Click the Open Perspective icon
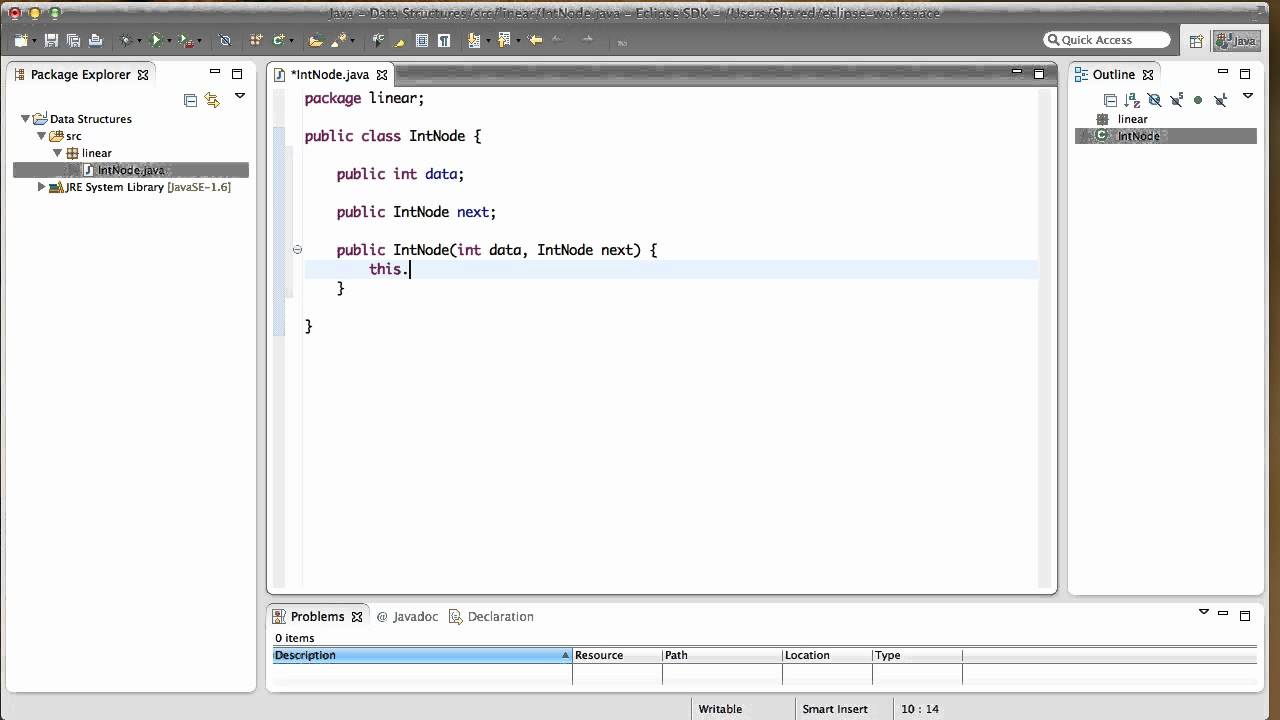The width and height of the screenshot is (1280, 720). [x=1196, y=41]
